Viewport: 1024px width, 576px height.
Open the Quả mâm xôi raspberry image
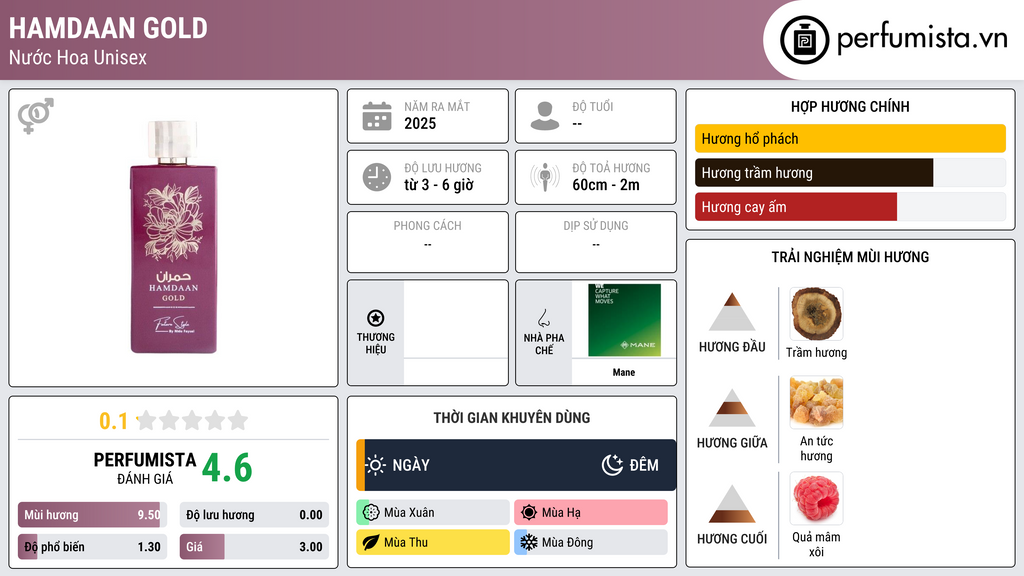coord(816,498)
